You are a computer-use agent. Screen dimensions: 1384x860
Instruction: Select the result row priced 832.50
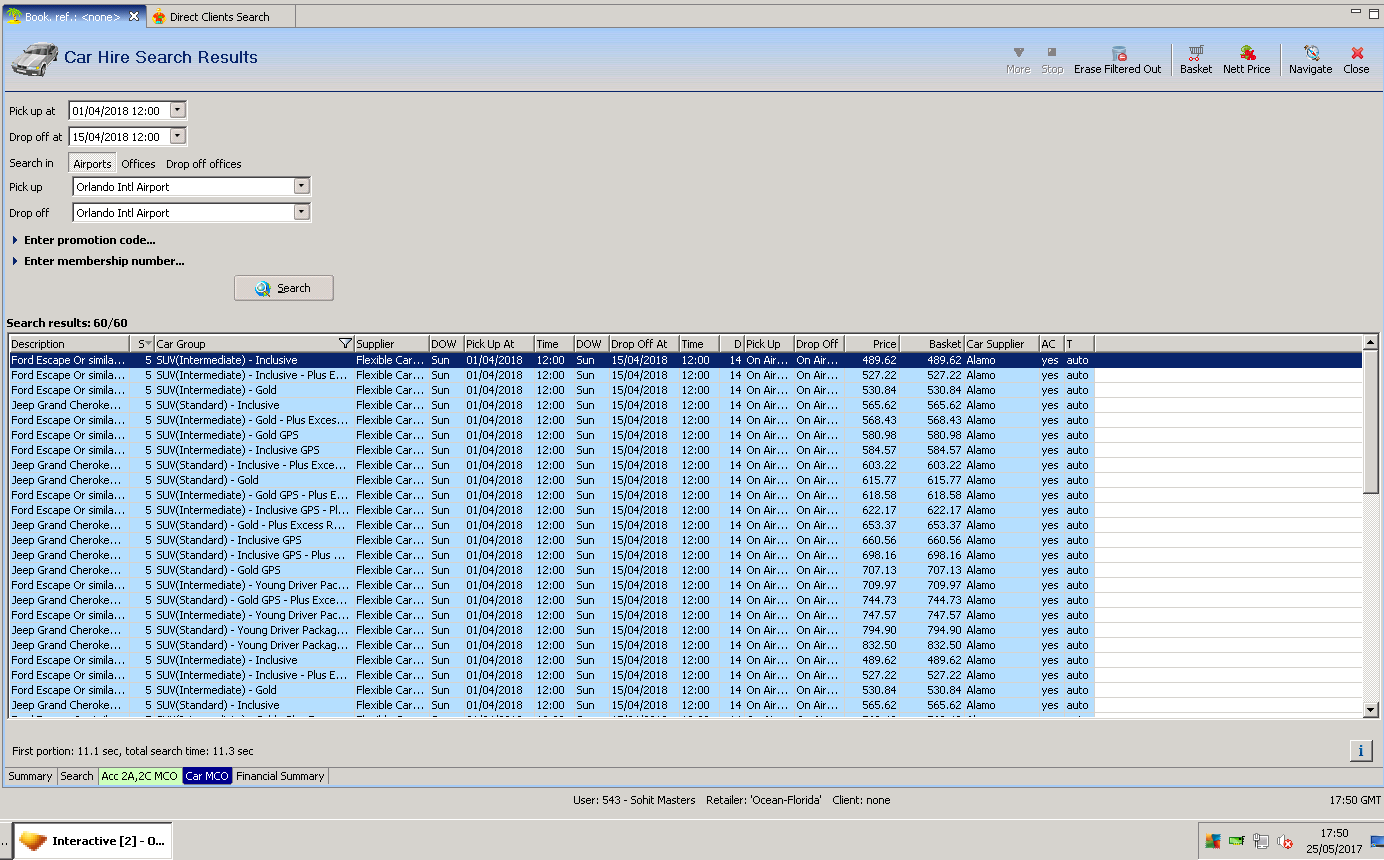click(686, 645)
